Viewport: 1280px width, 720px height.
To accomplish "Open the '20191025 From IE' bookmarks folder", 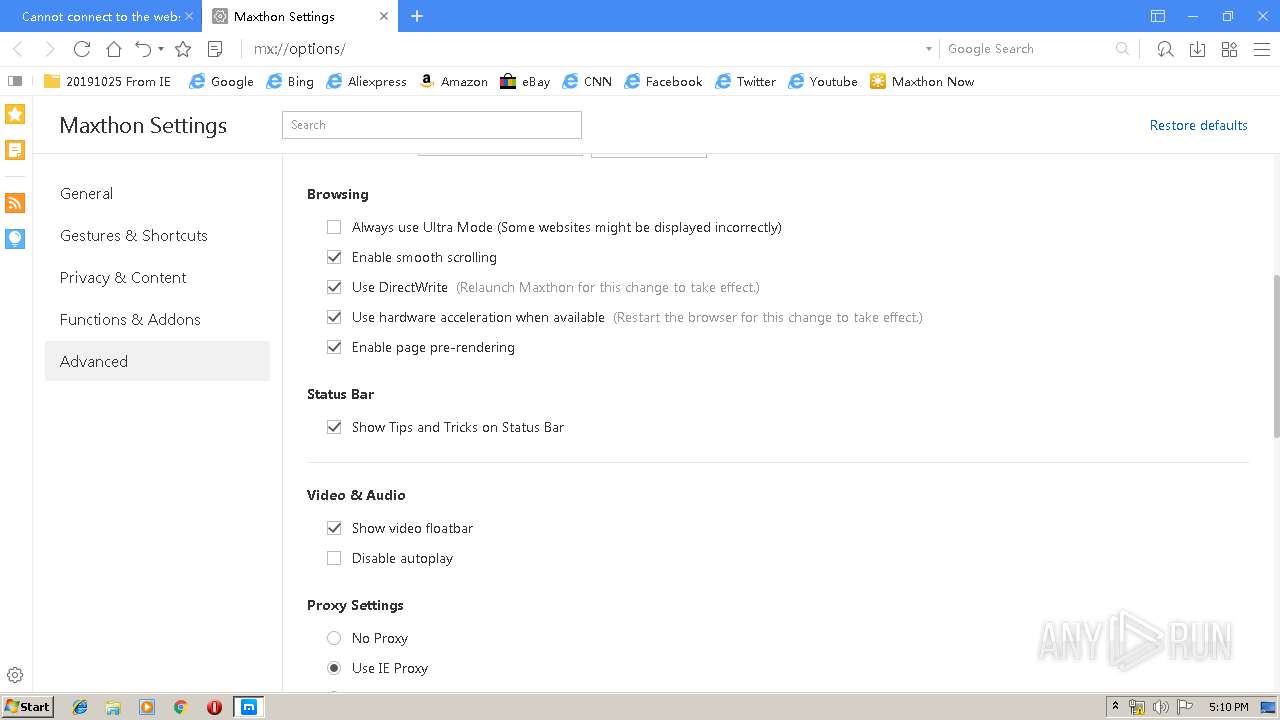I will (x=107, y=81).
